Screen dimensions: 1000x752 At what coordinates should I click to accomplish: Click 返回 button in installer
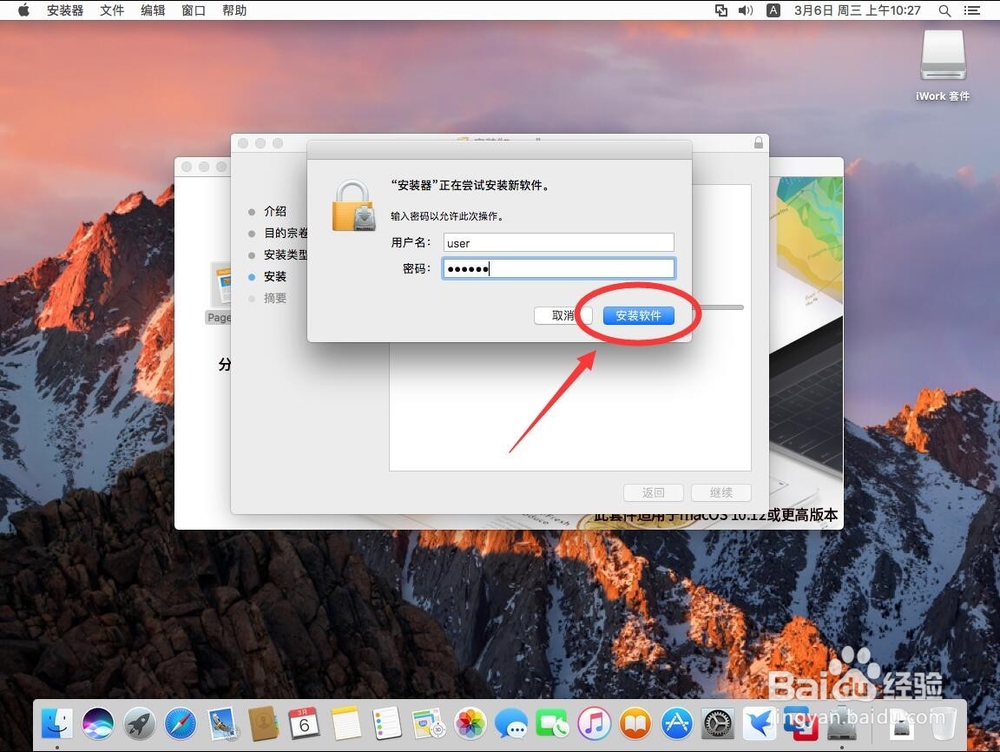653,492
